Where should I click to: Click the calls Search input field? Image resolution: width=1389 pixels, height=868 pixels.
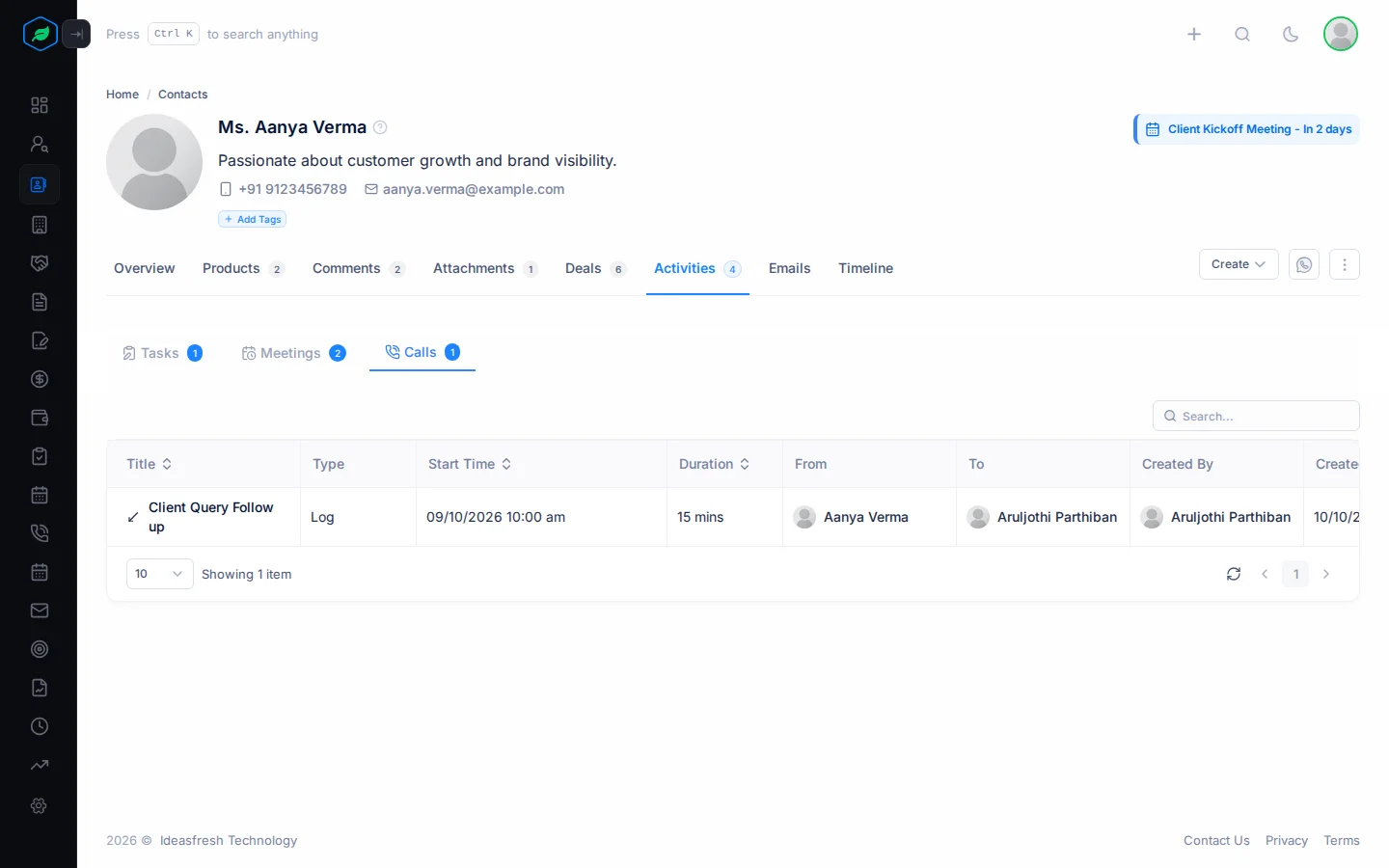1256,416
